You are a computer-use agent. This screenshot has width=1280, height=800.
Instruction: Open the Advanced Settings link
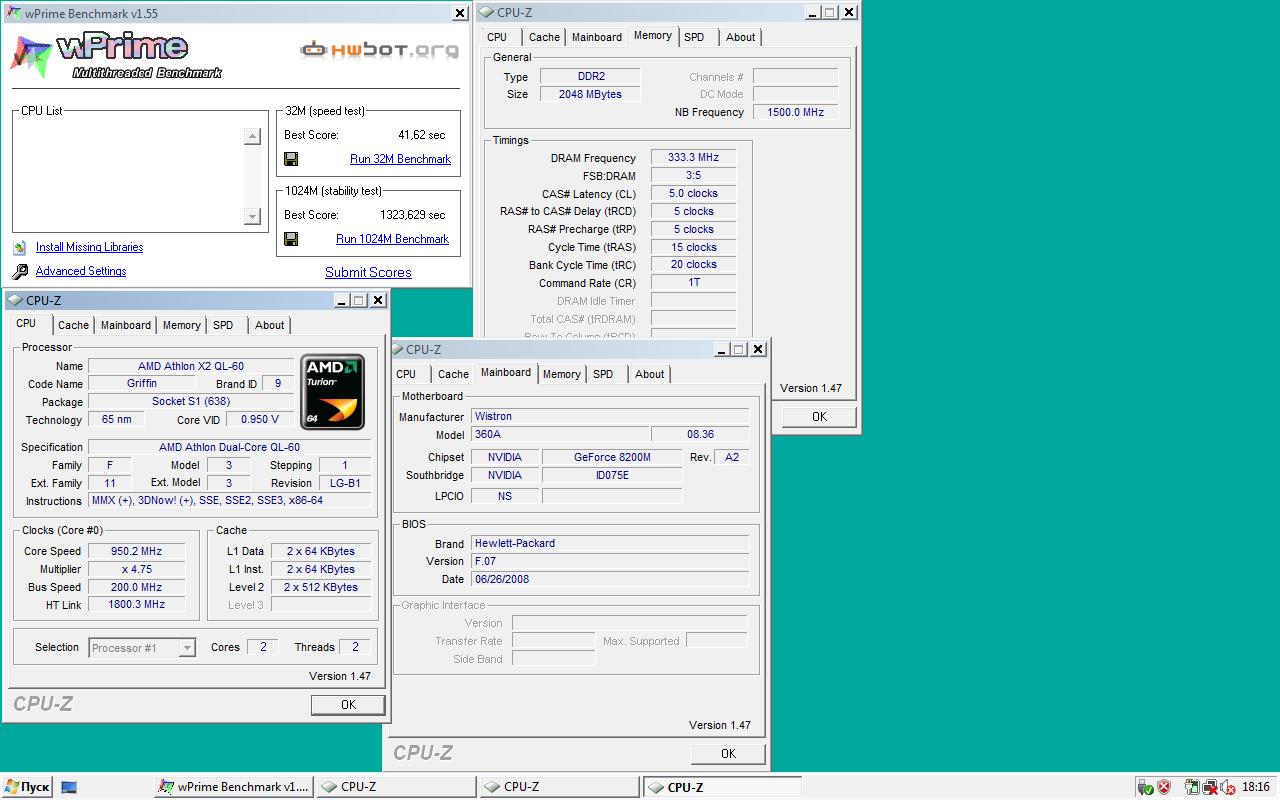[81, 271]
